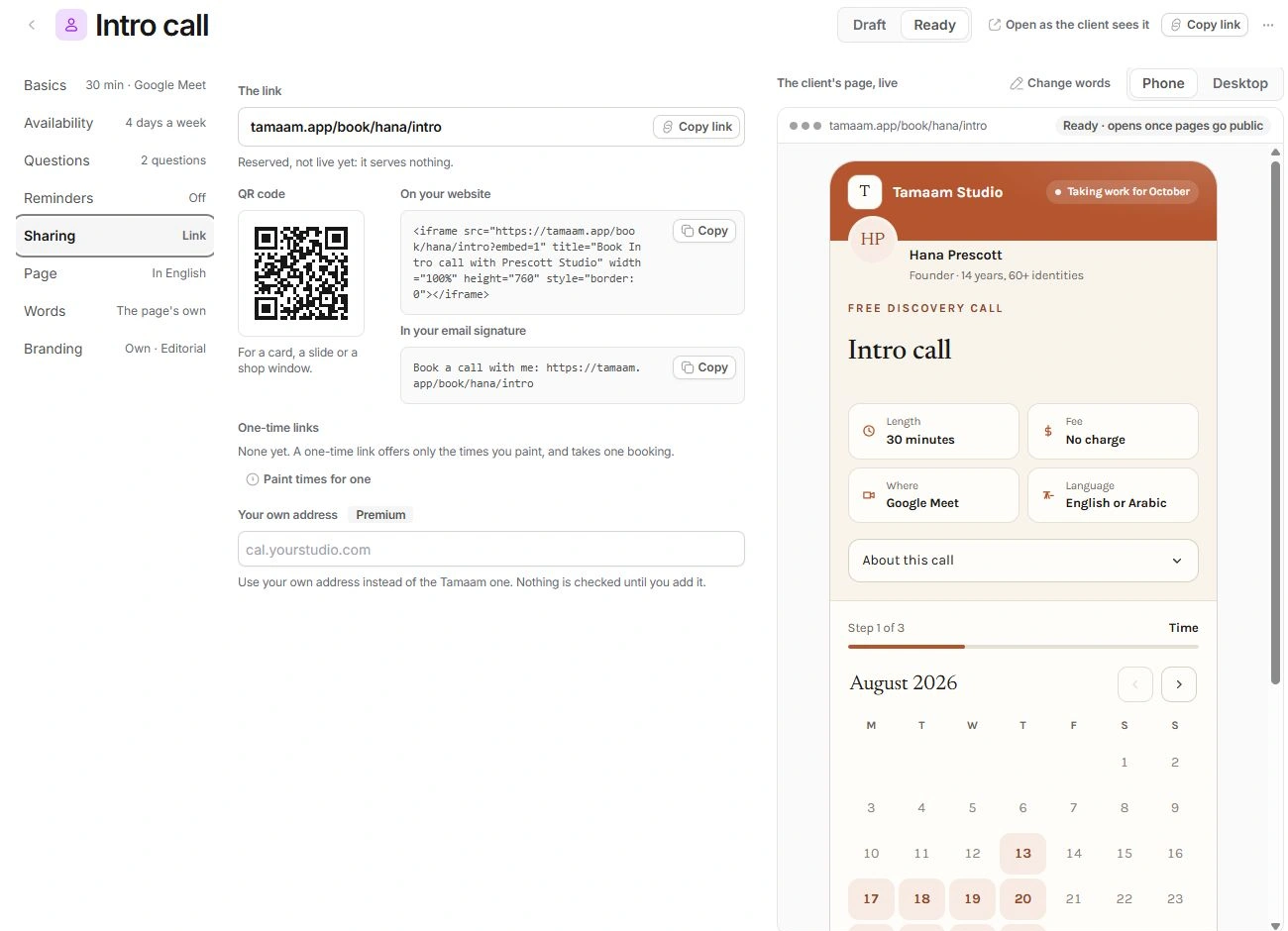This screenshot has width=1288, height=931.
Task: Click Change words above the preview
Action: click(1060, 83)
